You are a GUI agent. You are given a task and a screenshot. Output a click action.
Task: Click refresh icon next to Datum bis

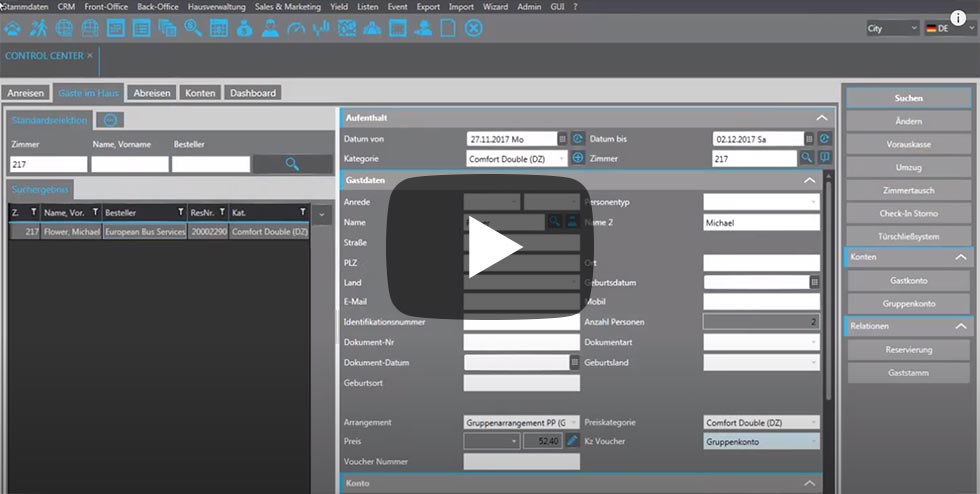pos(824,139)
